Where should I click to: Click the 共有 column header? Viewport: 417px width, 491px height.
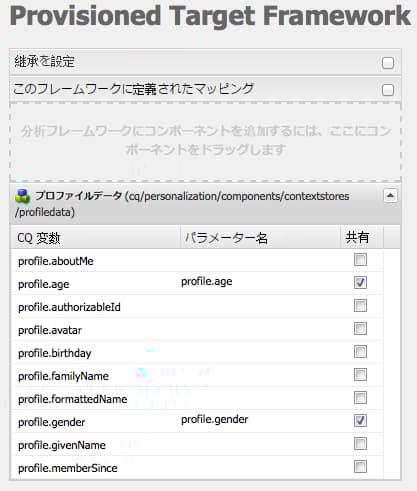tap(362, 238)
